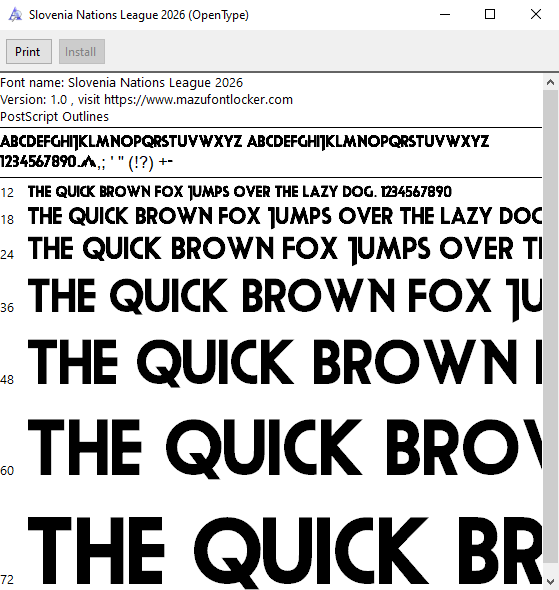Click the '72' size label

coord(7,580)
